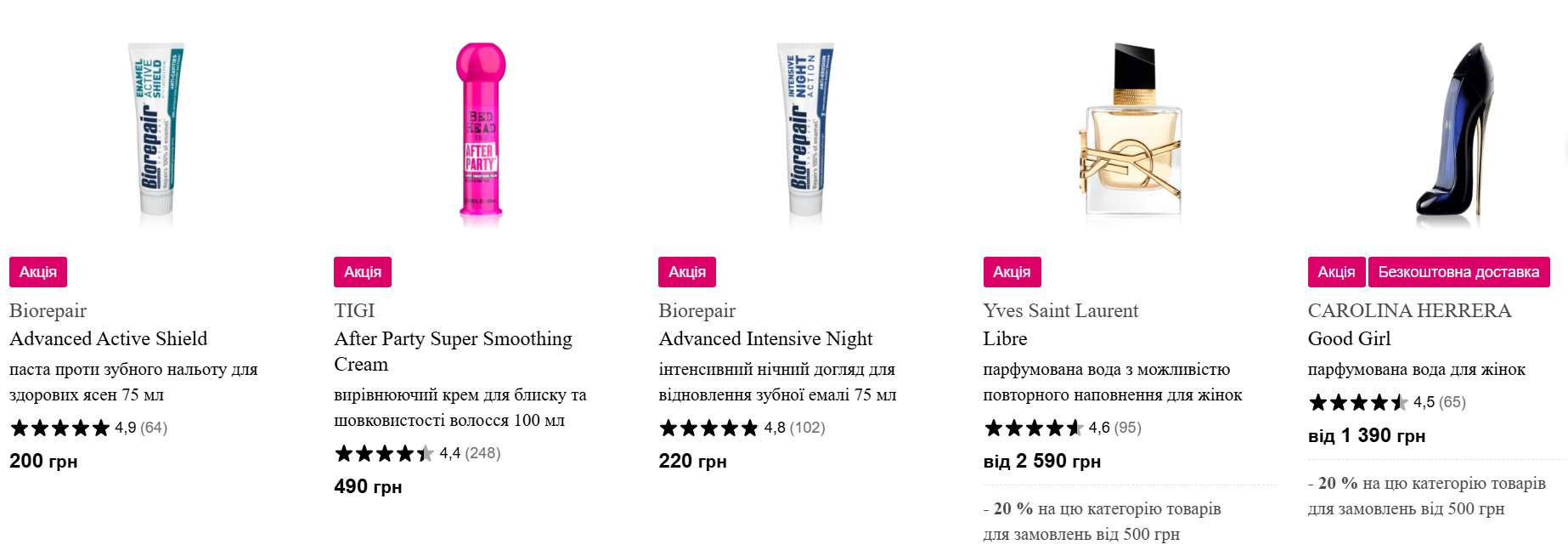Open the Yves Saint Laurent Libre perfume image
This screenshot has height=556, width=1568.
(x=1131, y=134)
